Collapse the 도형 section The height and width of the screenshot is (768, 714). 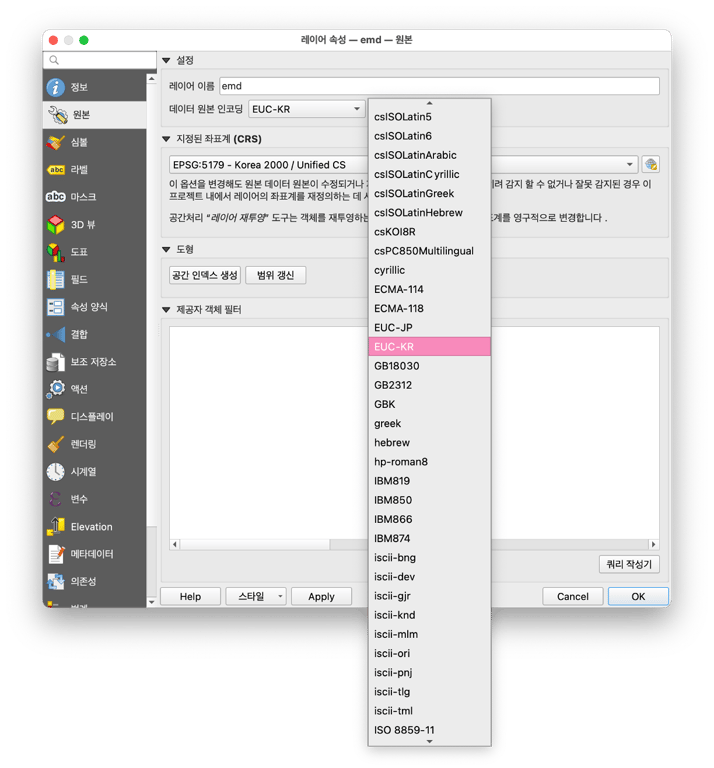(x=166, y=249)
